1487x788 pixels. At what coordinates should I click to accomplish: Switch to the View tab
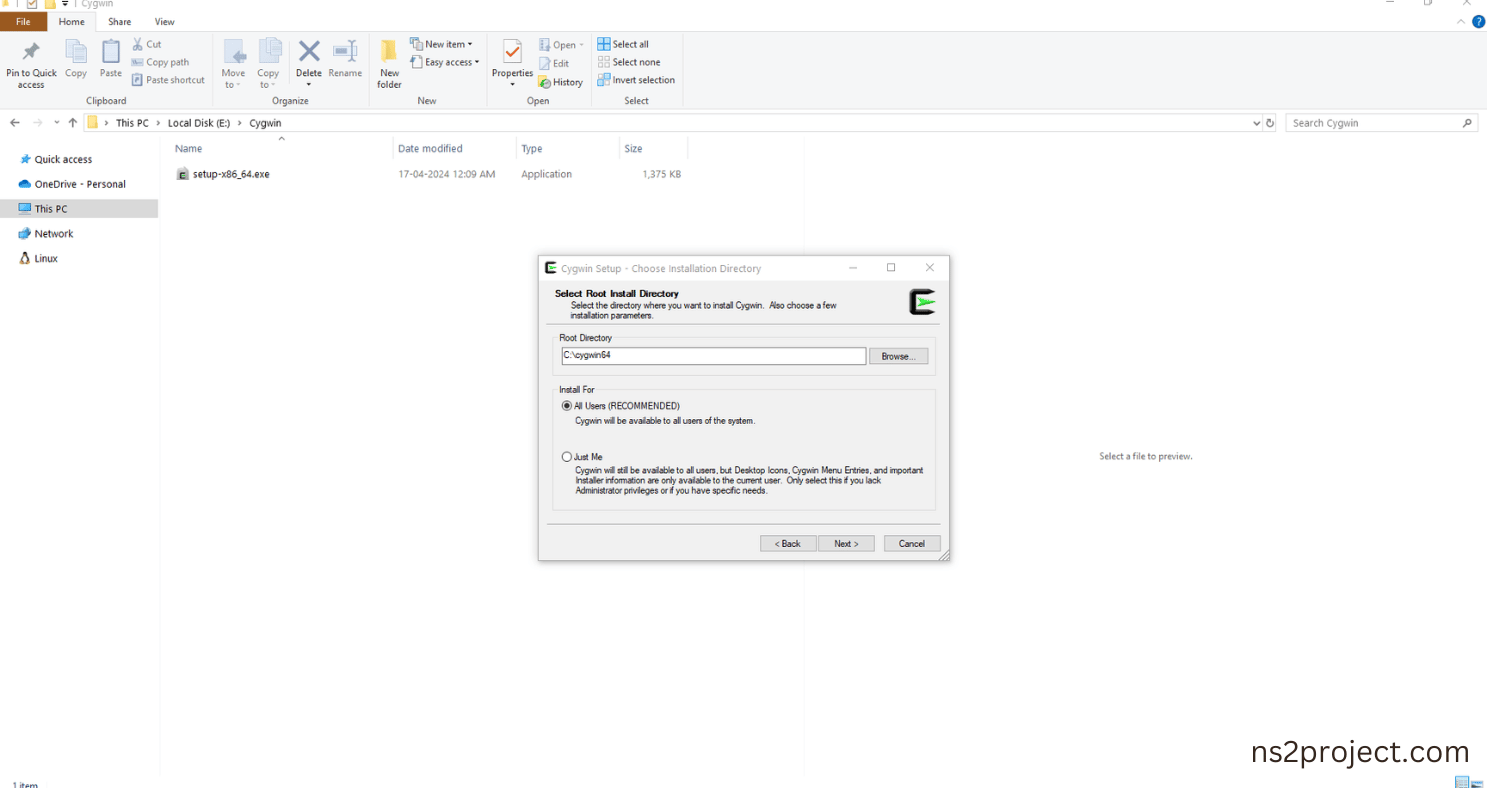(x=165, y=22)
